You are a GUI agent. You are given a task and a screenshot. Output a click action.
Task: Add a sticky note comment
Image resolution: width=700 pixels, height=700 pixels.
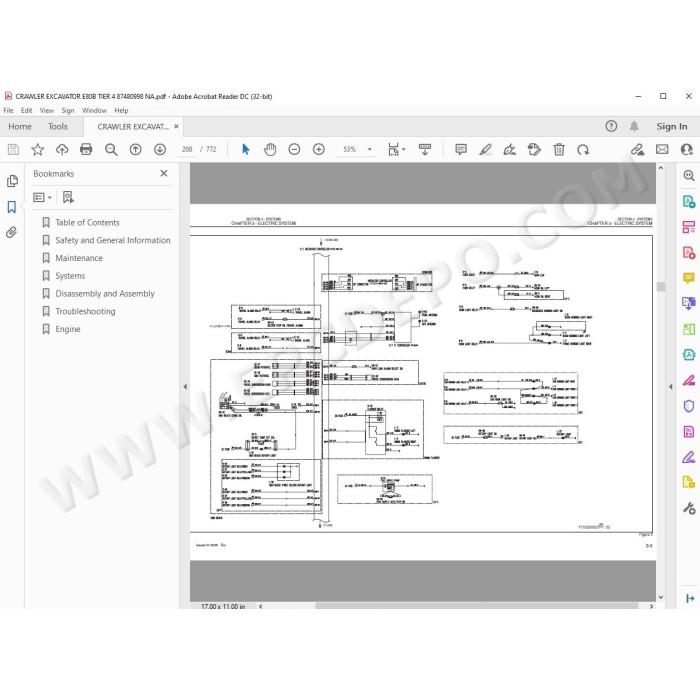[461, 149]
